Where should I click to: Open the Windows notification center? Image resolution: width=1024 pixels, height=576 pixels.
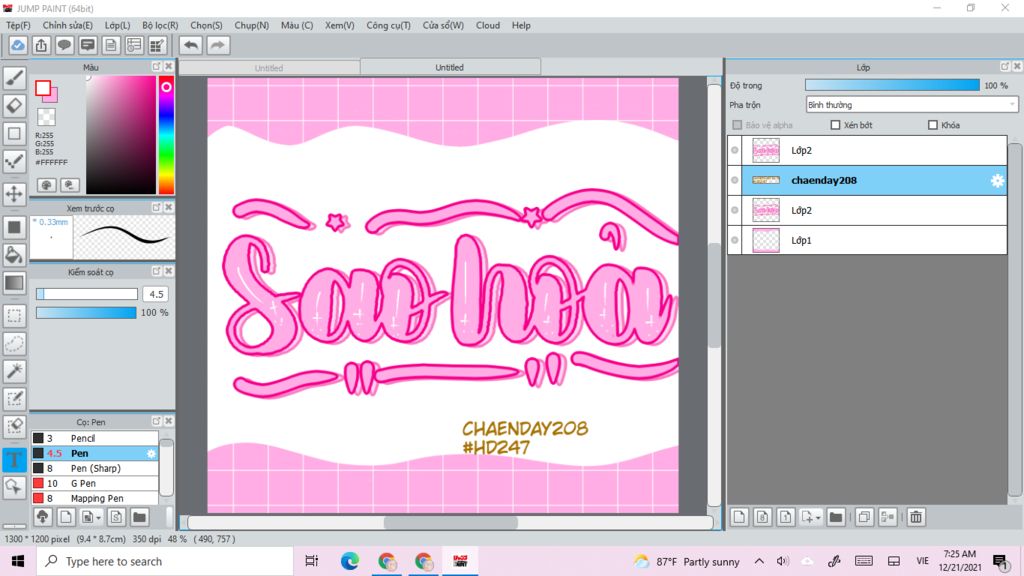pyautogui.click(x=1000, y=561)
